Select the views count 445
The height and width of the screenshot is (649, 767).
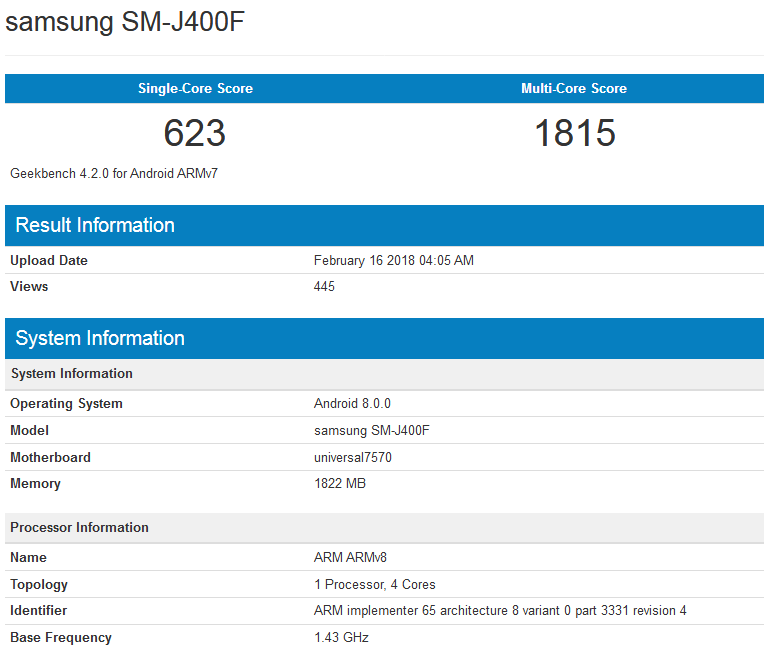pyautogui.click(x=324, y=286)
